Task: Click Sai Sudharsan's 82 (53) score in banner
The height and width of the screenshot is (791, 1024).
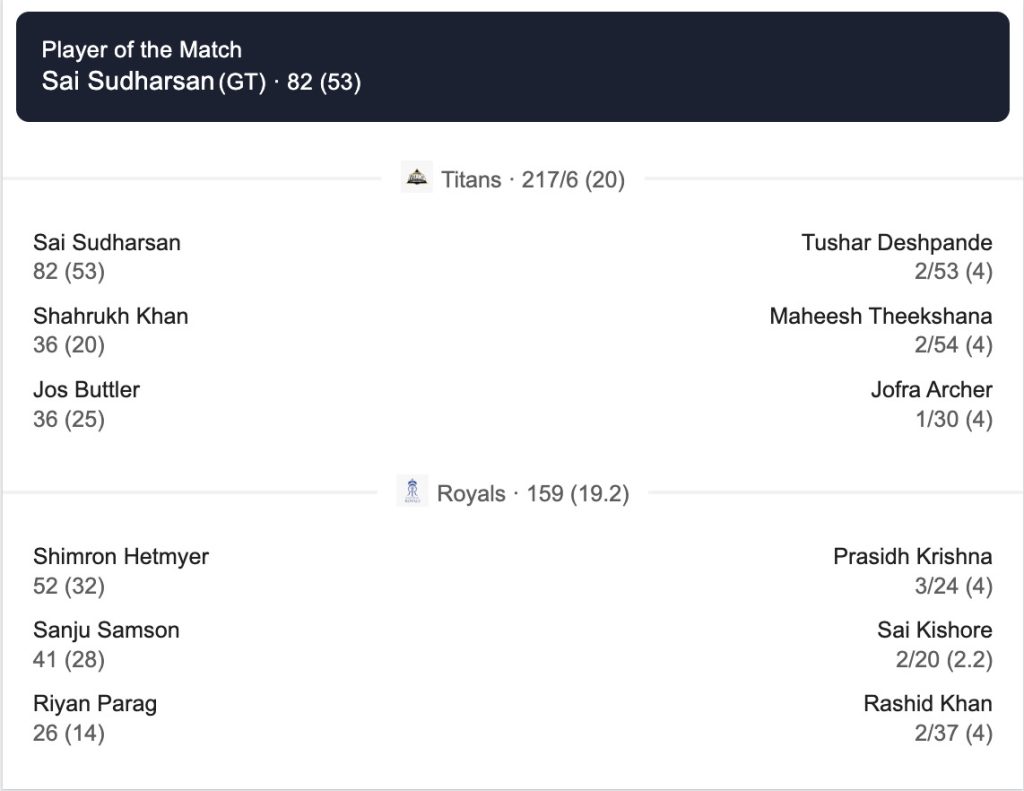Action: click(x=323, y=82)
